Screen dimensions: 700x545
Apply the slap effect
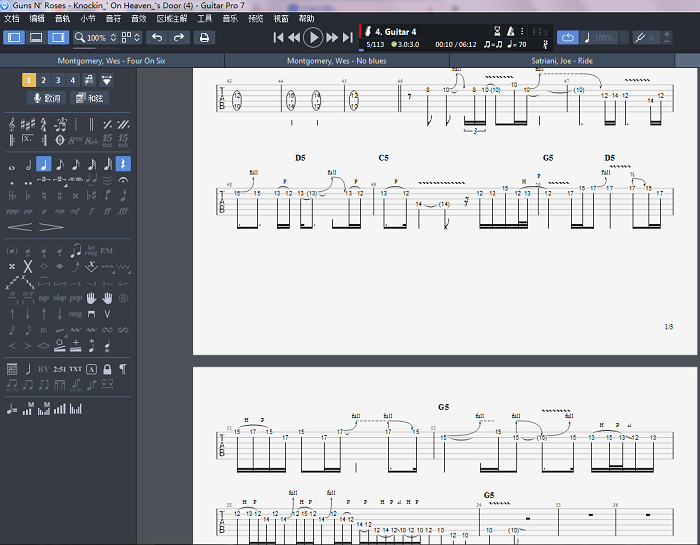pos(60,298)
